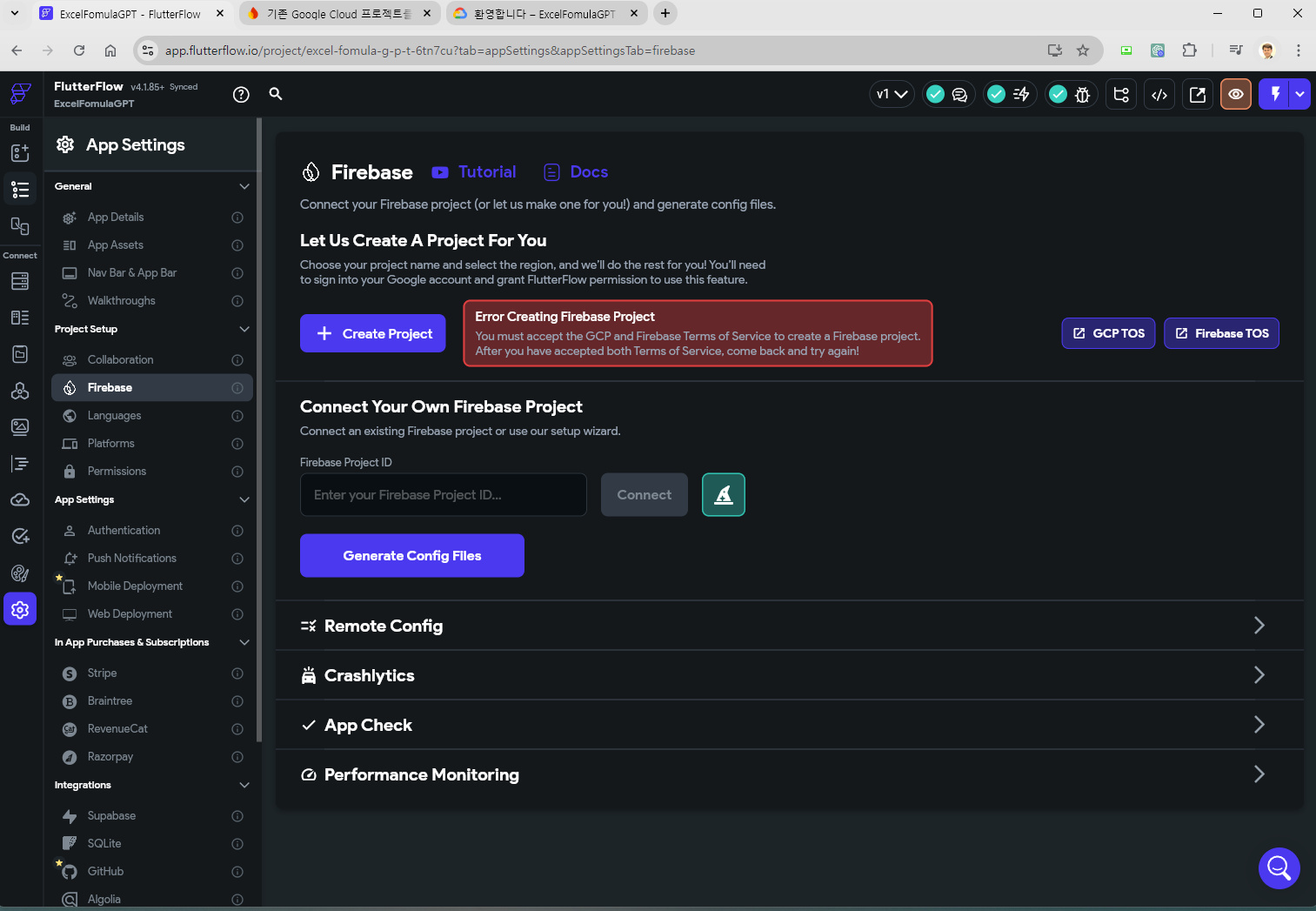Click the Generate Config Files button
The height and width of the screenshot is (911, 1316).
[412, 555]
